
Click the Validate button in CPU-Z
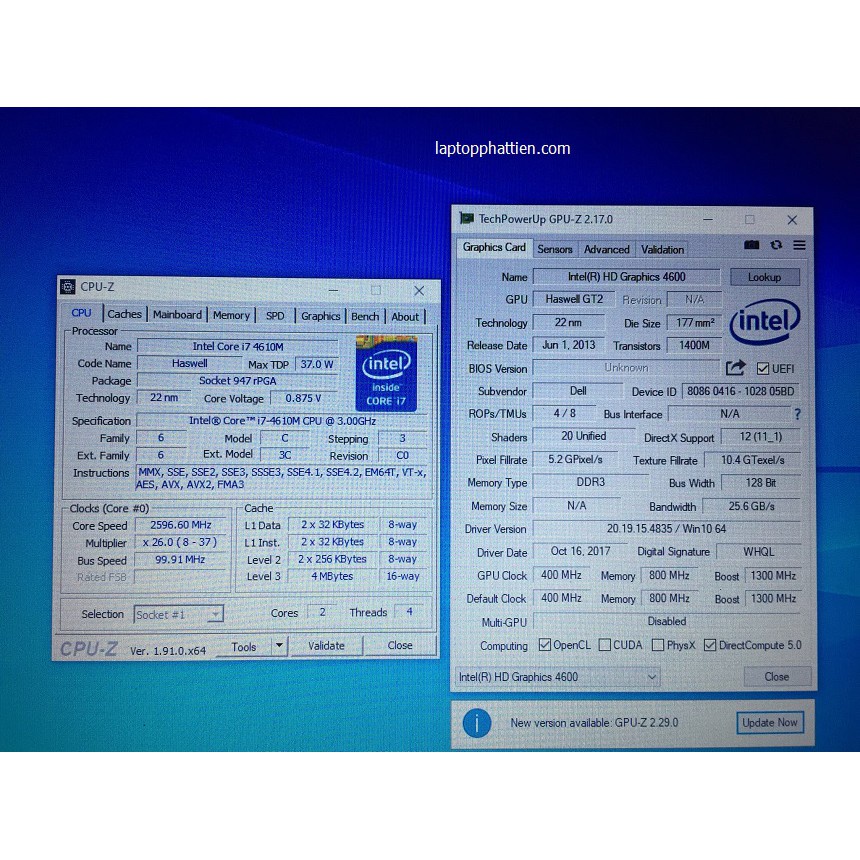[x=326, y=646]
